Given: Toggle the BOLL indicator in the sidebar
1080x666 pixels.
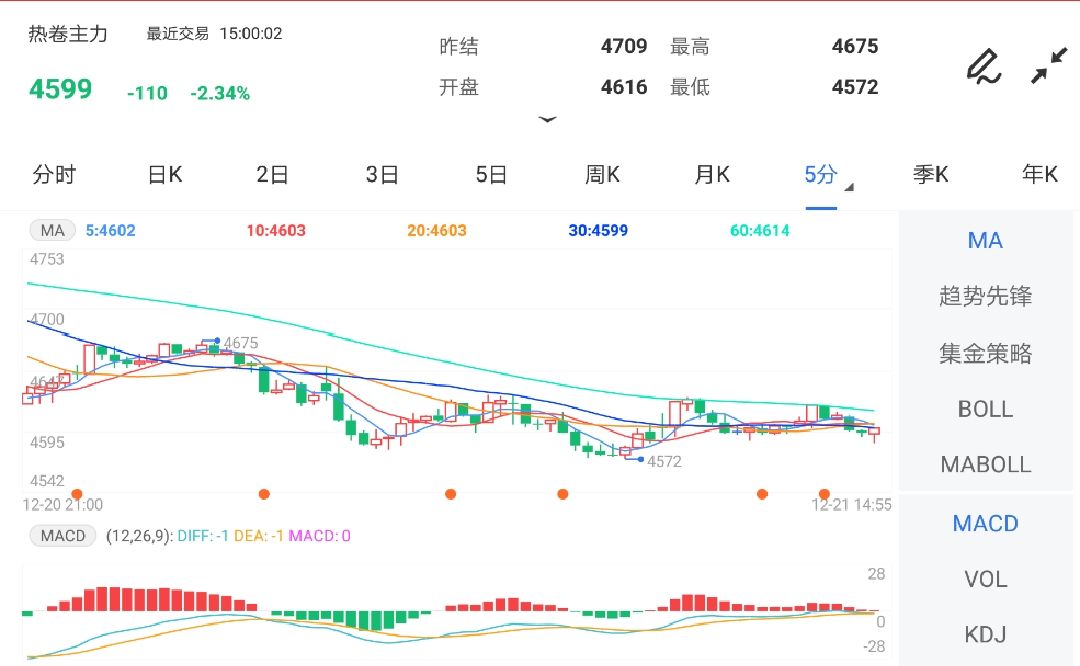Looking at the screenshot, I should click(x=985, y=408).
